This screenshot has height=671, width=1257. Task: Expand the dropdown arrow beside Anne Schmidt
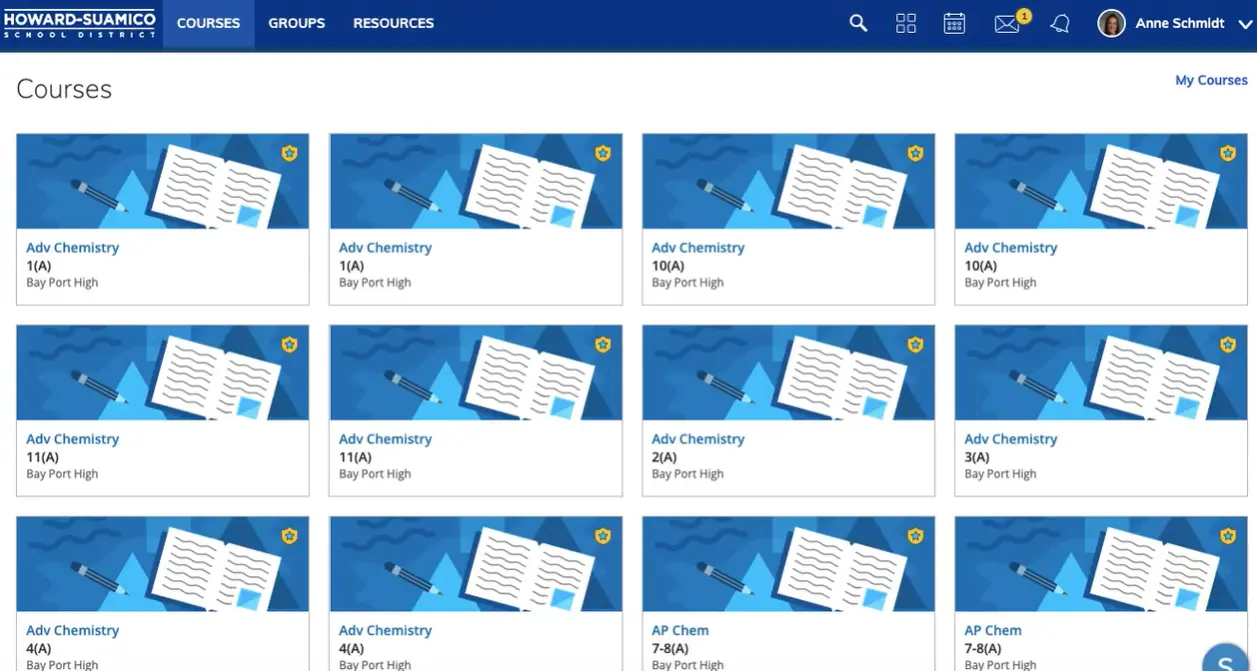(x=1245, y=24)
